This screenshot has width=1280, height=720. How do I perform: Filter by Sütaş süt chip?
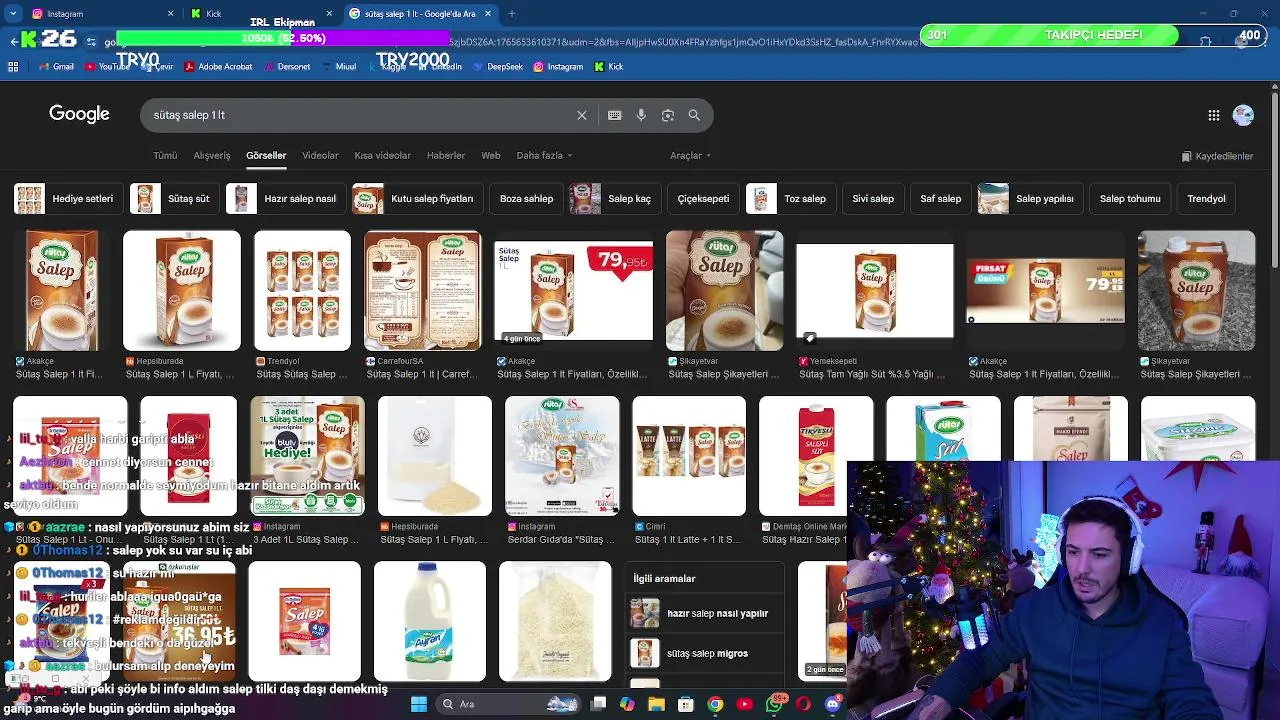coord(174,198)
